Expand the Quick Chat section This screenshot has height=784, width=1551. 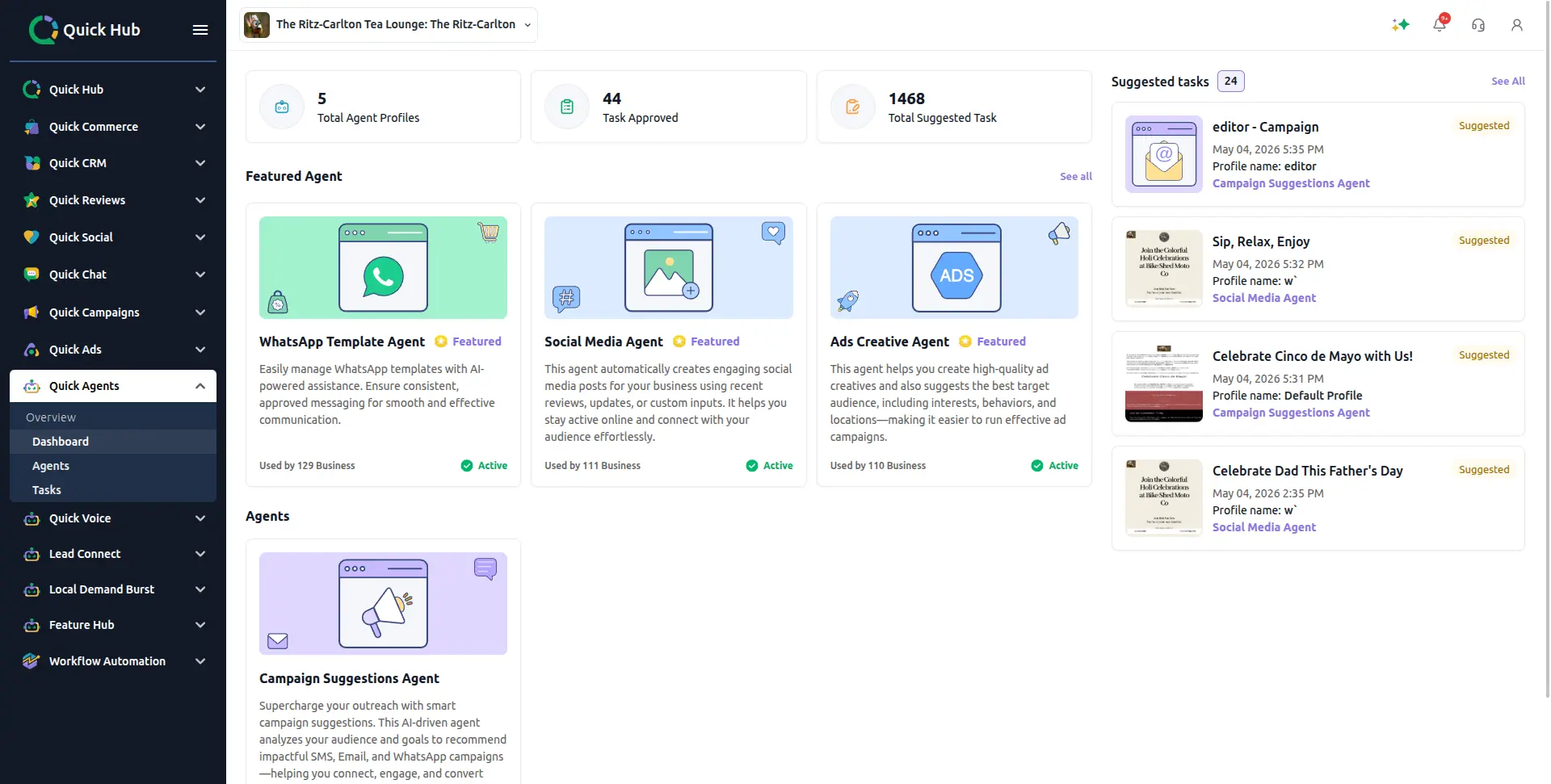click(200, 275)
